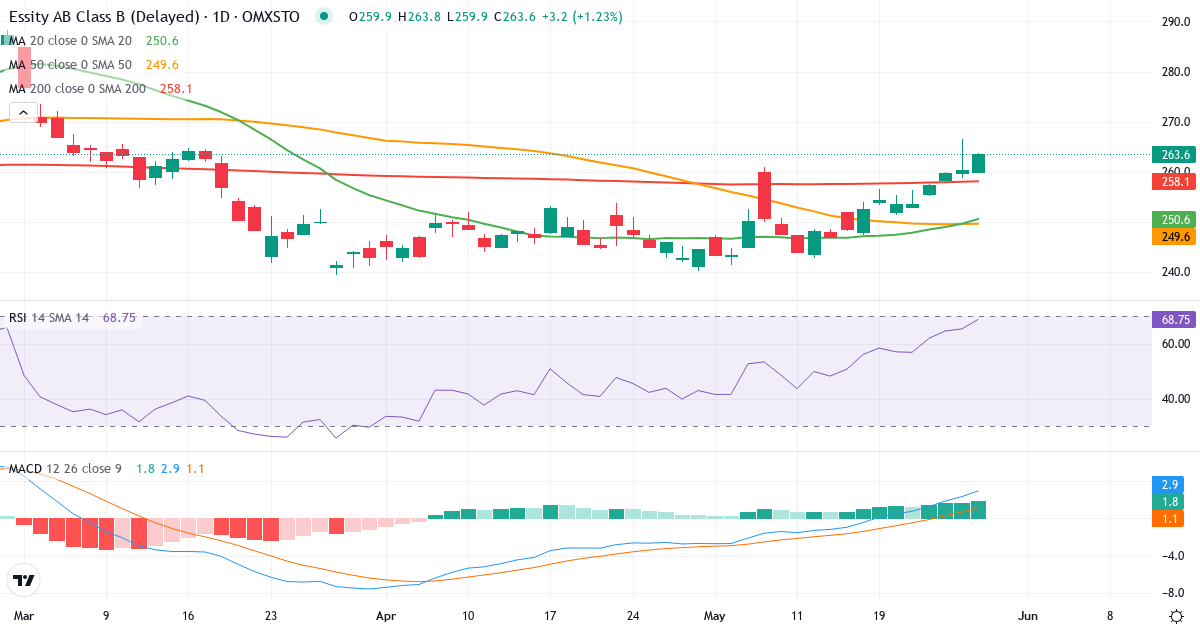Click the 60.00 RSI axis value
This screenshot has height=630, width=1200.
[x=1175, y=343]
